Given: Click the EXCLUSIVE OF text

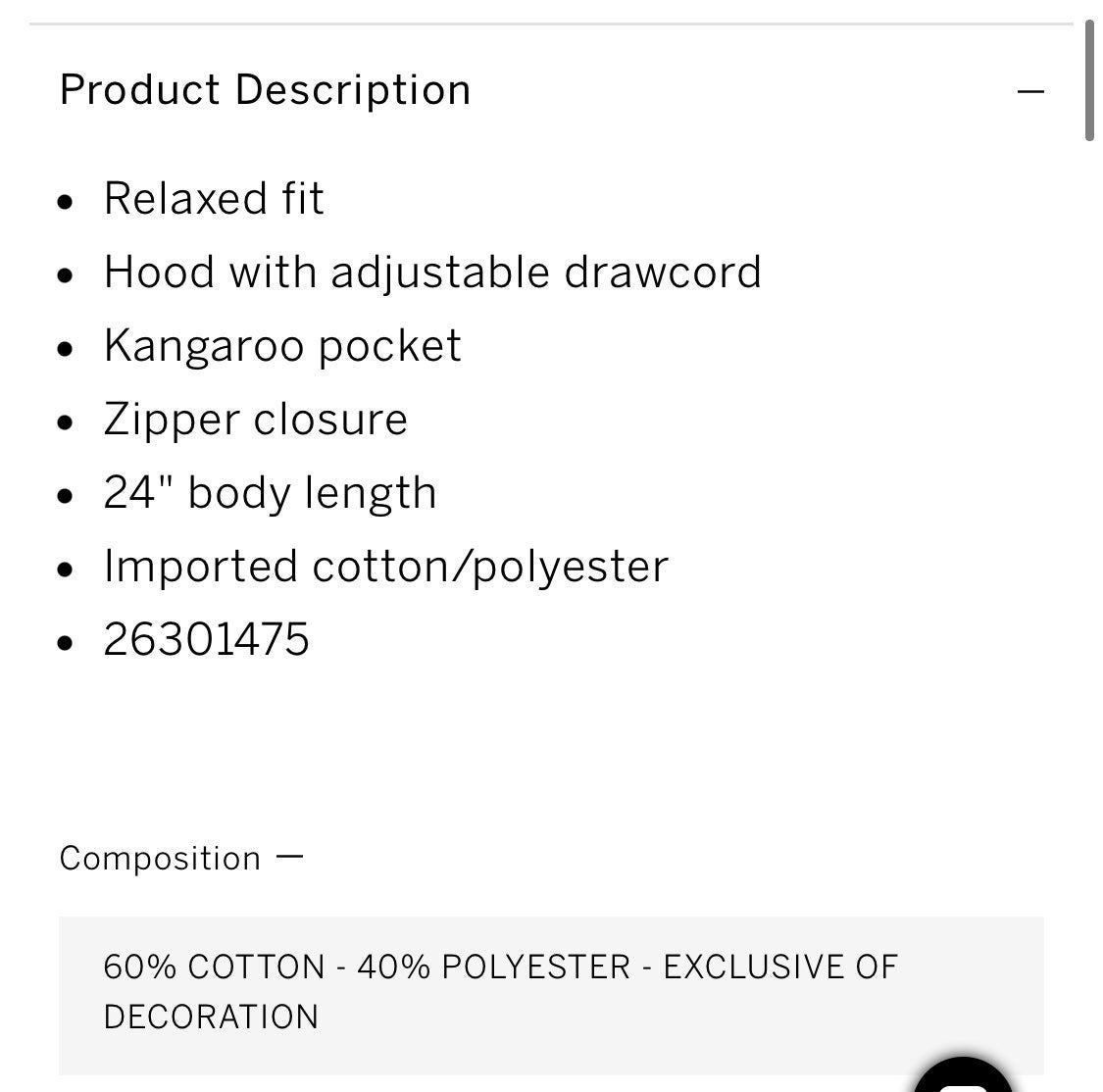Looking at the screenshot, I should (780, 967).
